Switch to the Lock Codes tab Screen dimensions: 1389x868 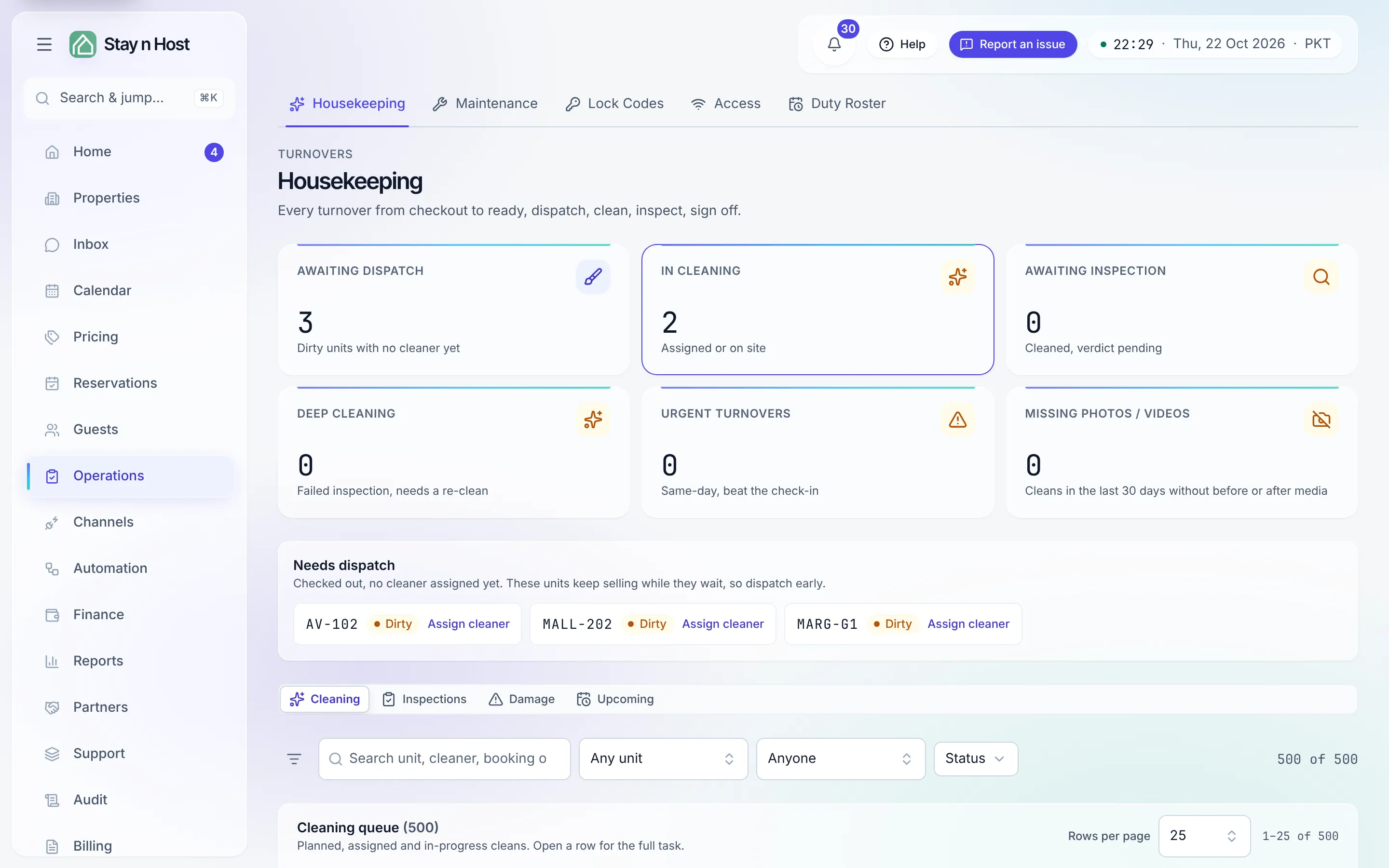tap(615, 104)
